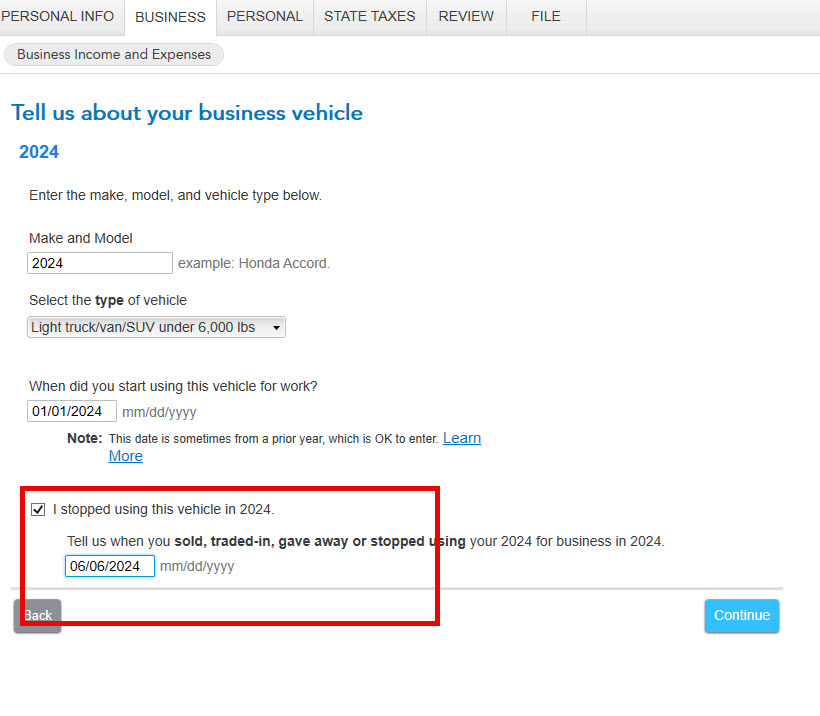820x716 pixels.
Task: Click the 'I stopped using this vehicle' label text
Action: 163,509
